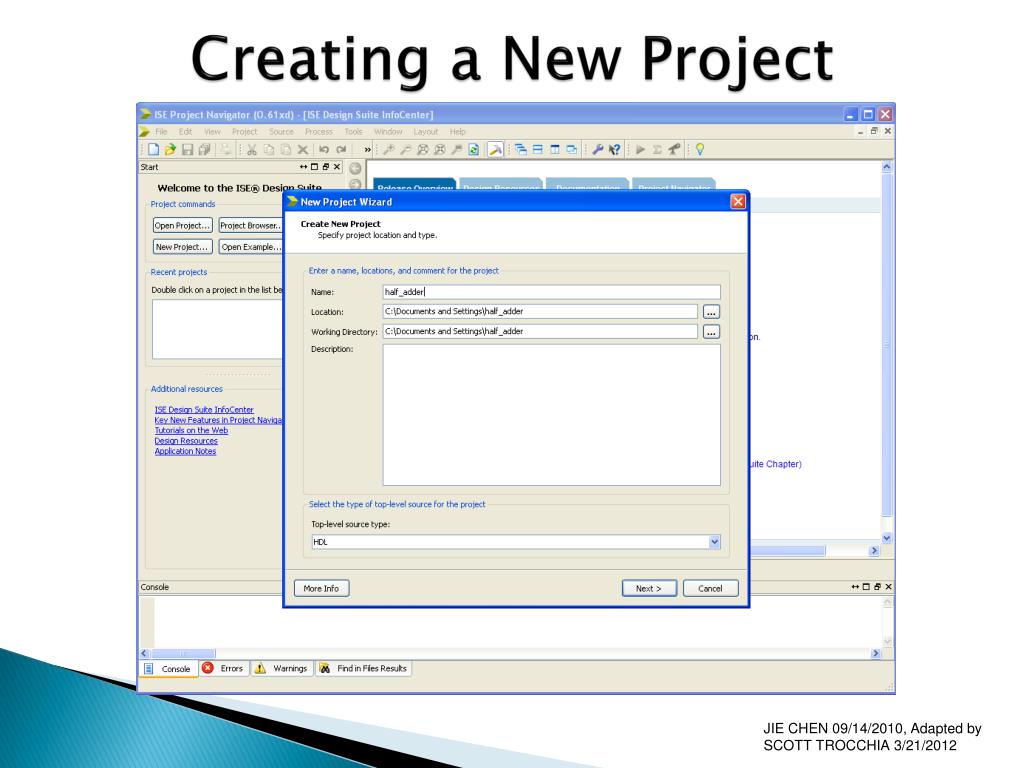The image size is (1024, 768).
Task: Click the Tile horizontally windows icon
Action: pyautogui.click(x=537, y=150)
